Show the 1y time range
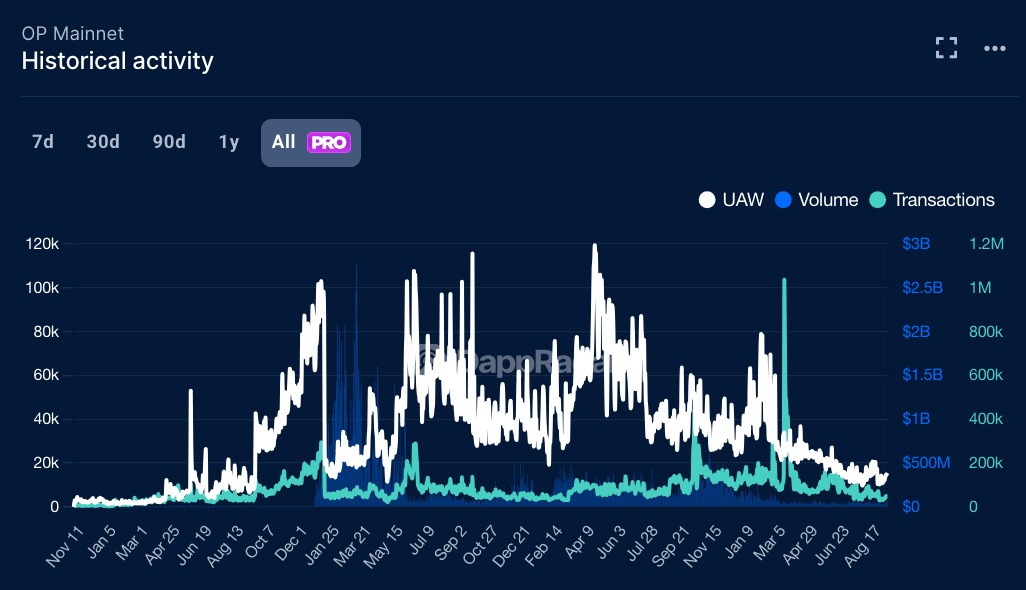The width and height of the screenshot is (1026, 590). coord(229,142)
